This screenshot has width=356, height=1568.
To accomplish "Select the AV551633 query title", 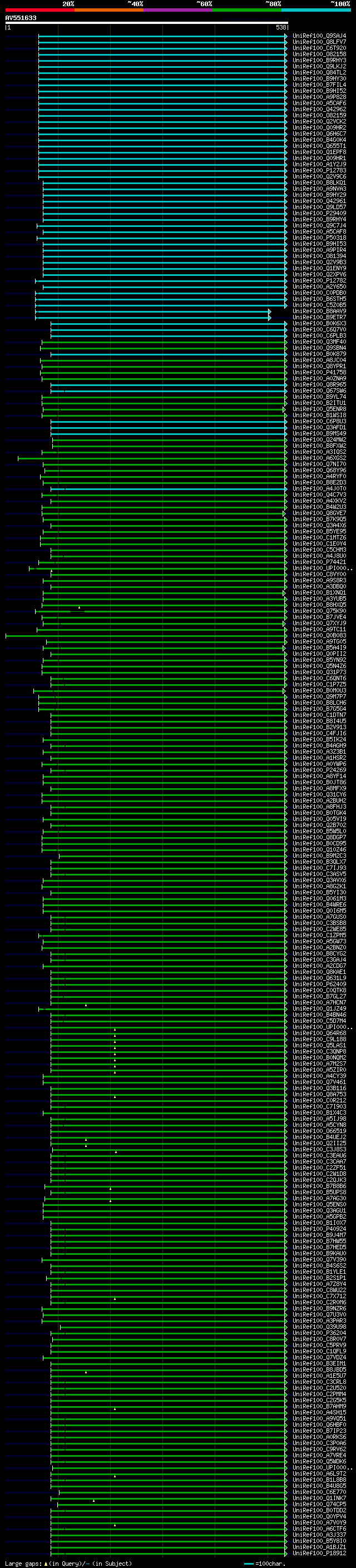I will tap(21, 18).
